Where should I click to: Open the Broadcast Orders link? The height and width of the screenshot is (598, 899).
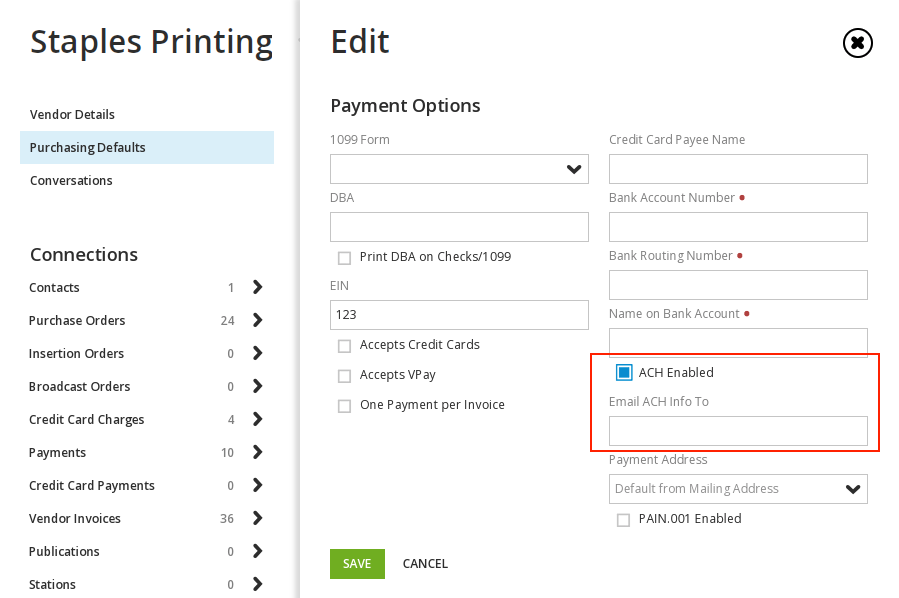[x=80, y=386]
